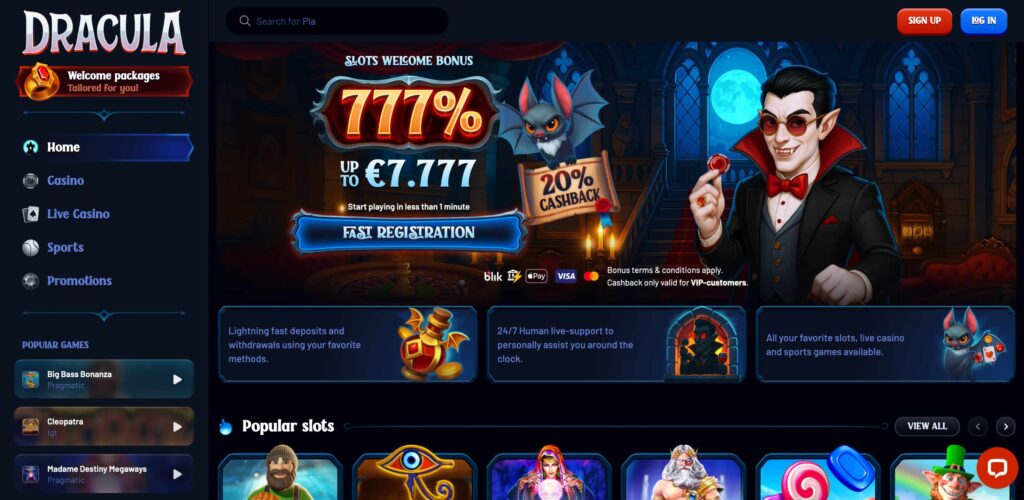Screen dimensions: 1024x500
Task: Open the Welcome packages banner
Action: tap(104, 82)
